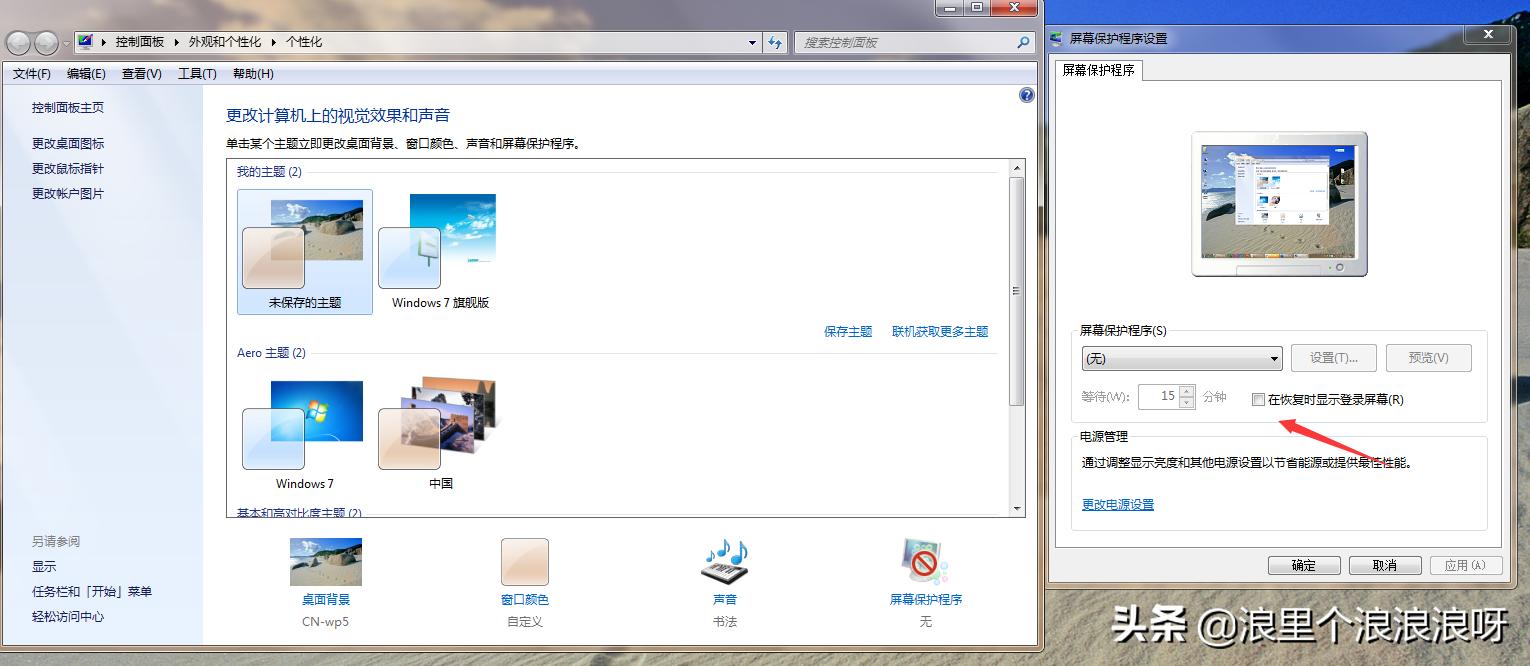Open the 更改电源设置 link

pos(1118,505)
